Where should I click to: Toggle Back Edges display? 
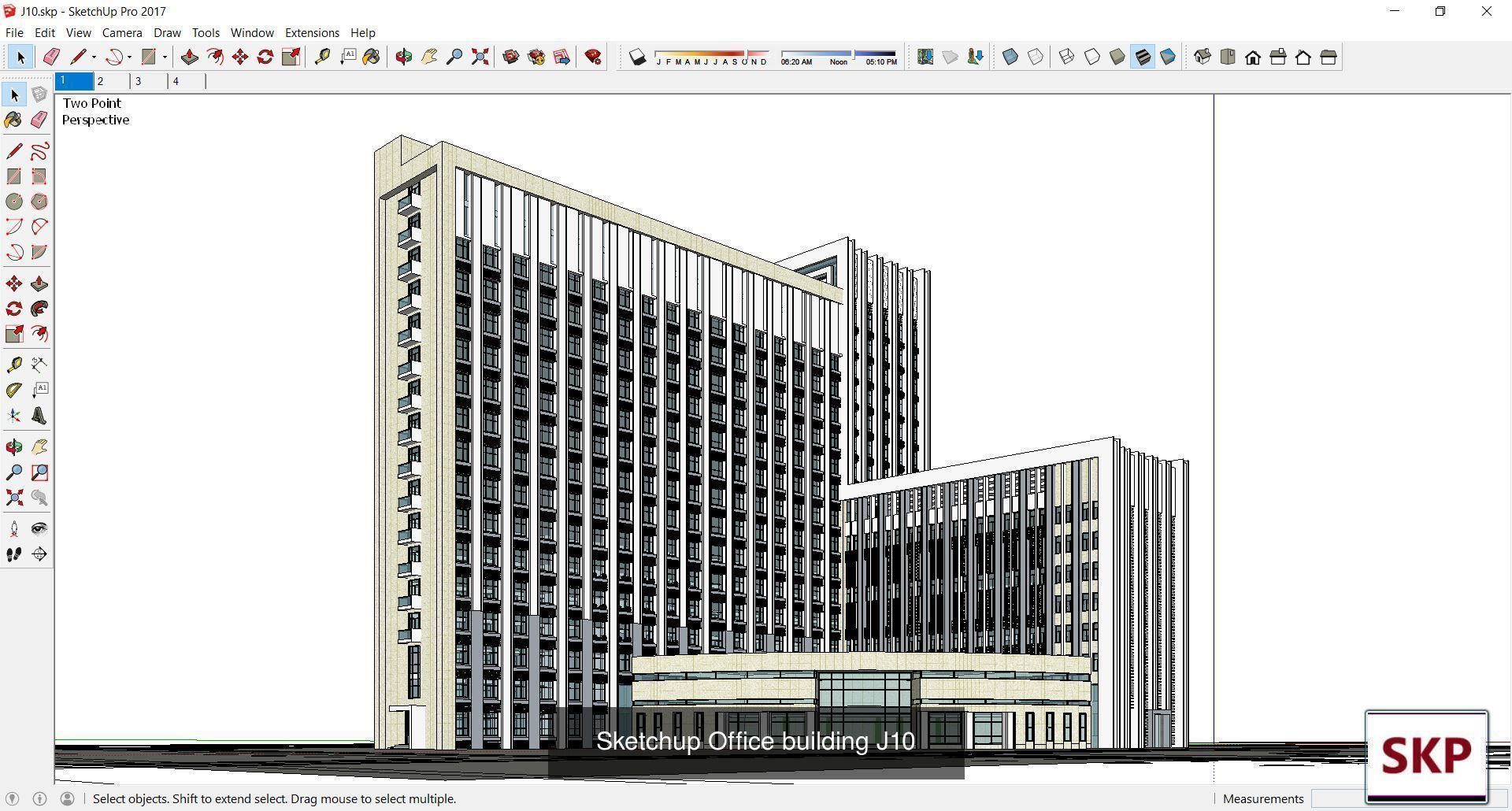(1036, 57)
